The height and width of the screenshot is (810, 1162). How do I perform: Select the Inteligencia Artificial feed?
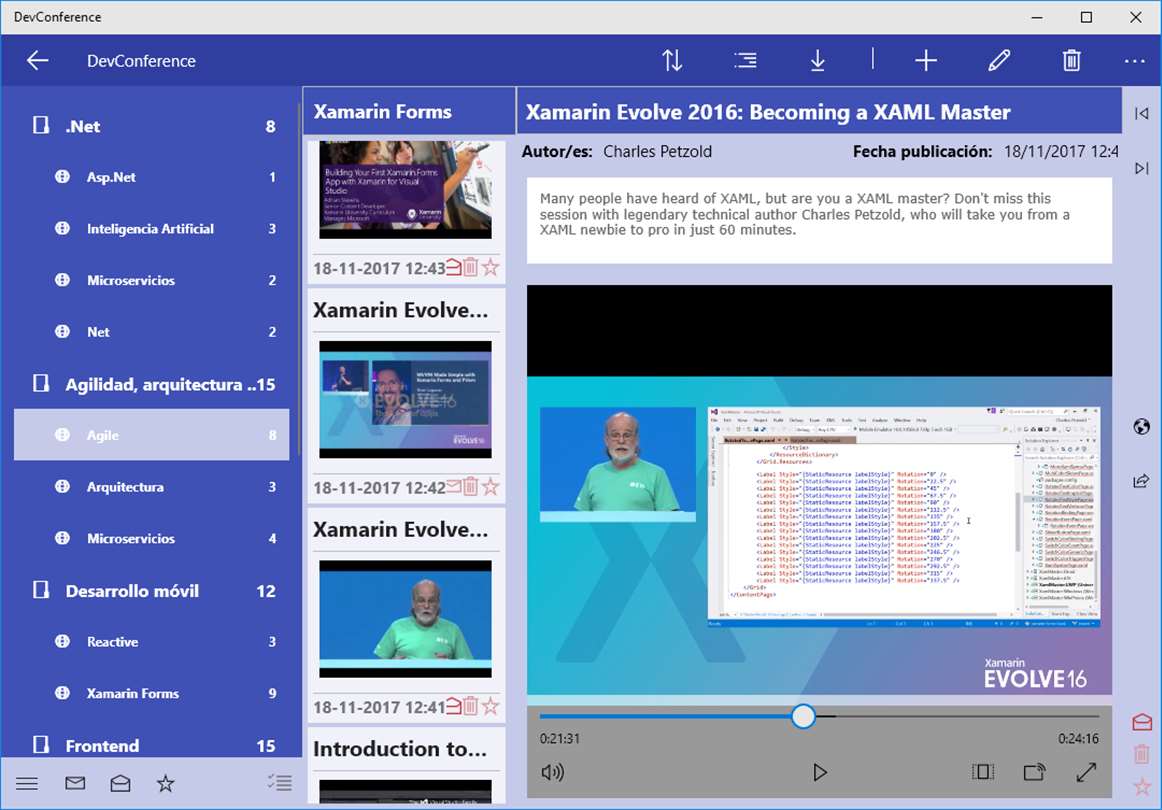coord(152,229)
